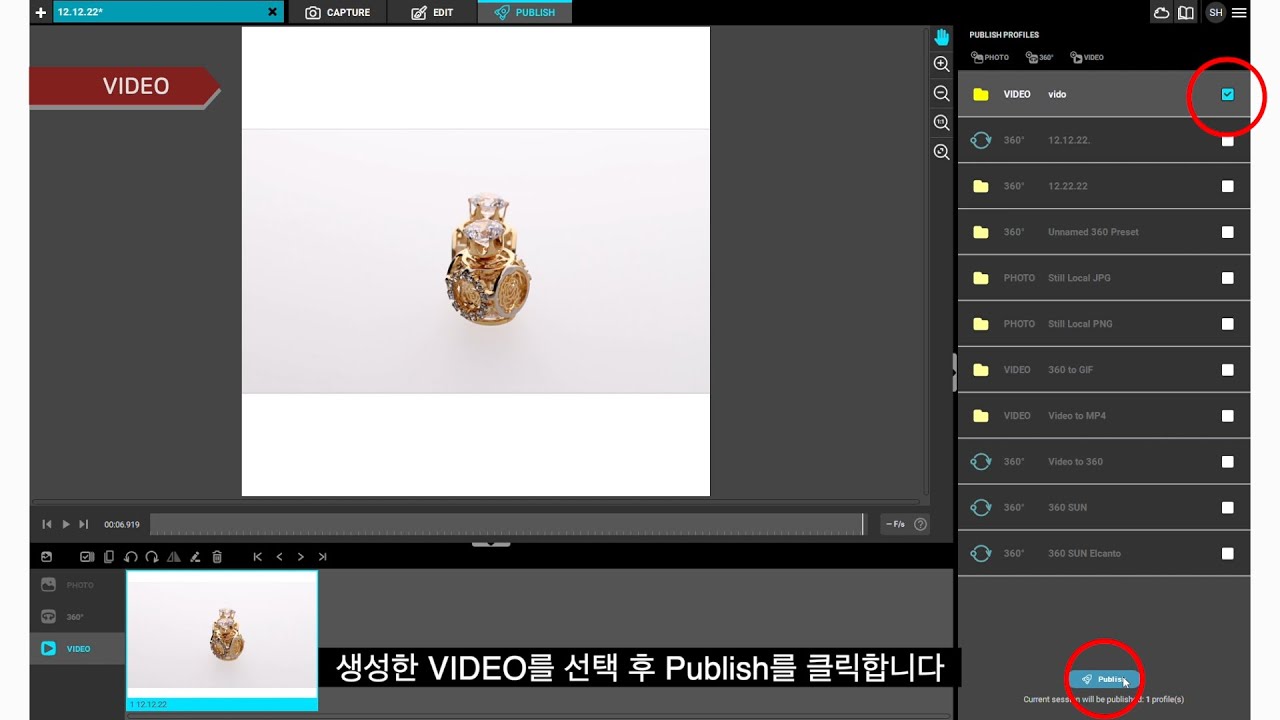
Task: Click the zoom in magnifier icon
Action: [x=941, y=64]
